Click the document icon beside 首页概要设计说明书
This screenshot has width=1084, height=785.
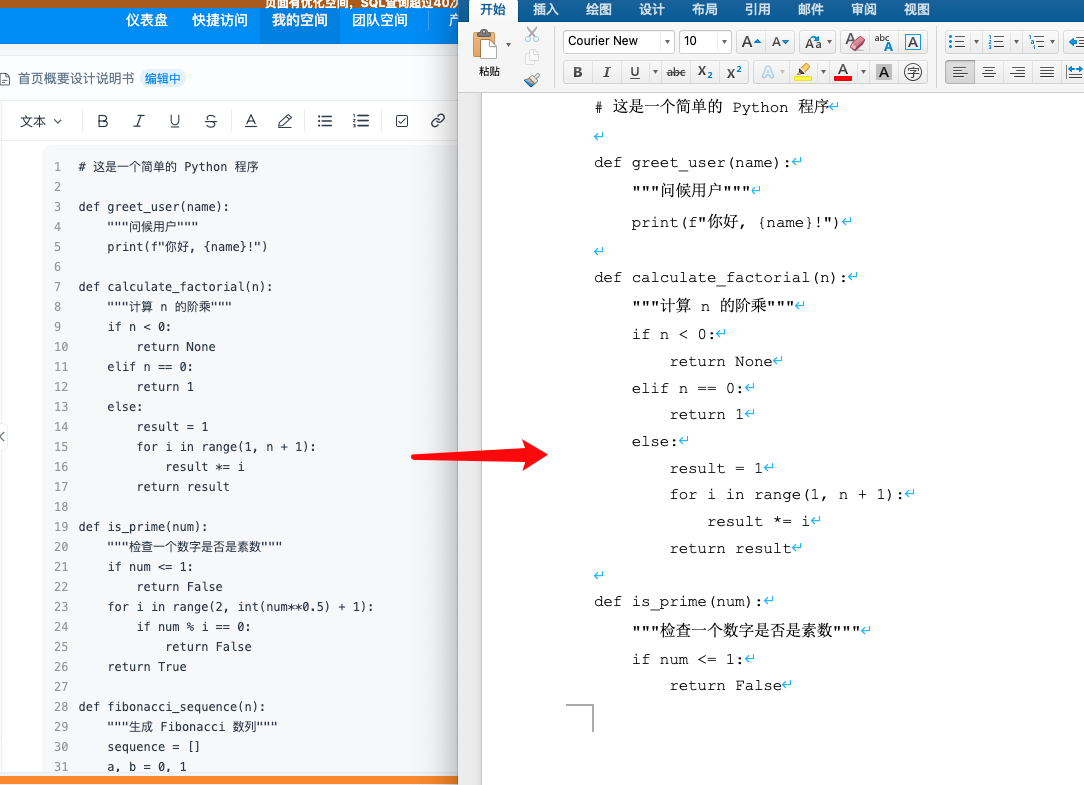[5, 79]
